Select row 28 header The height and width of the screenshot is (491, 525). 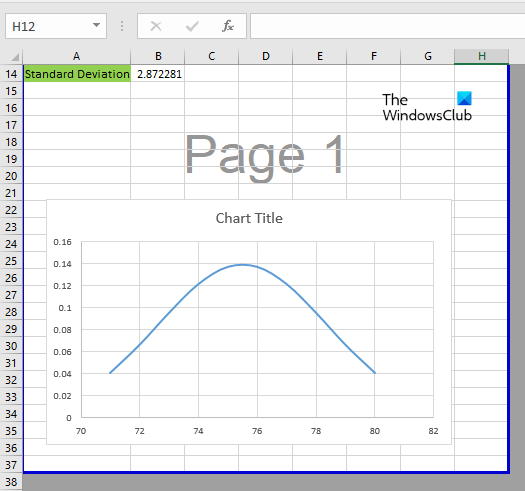click(11, 312)
